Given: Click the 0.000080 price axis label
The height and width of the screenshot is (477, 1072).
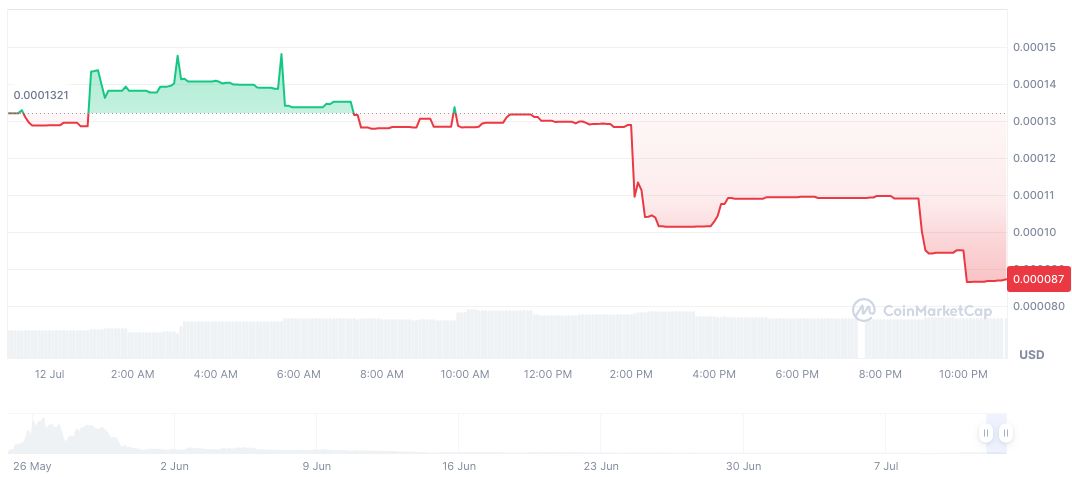Looking at the screenshot, I should pyautogui.click(x=1034, y=306).
